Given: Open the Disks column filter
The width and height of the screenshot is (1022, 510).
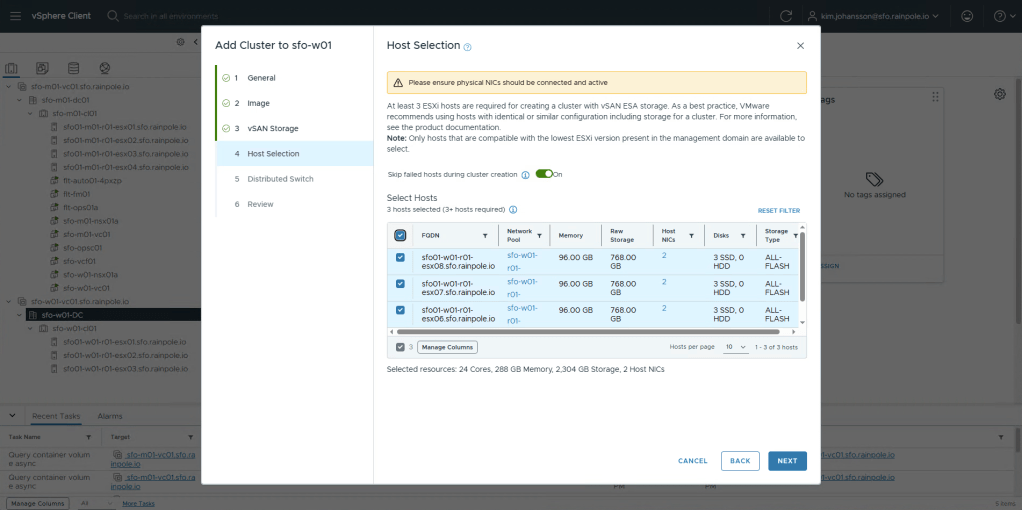Looking at the screenshot, I should point(743,236).
